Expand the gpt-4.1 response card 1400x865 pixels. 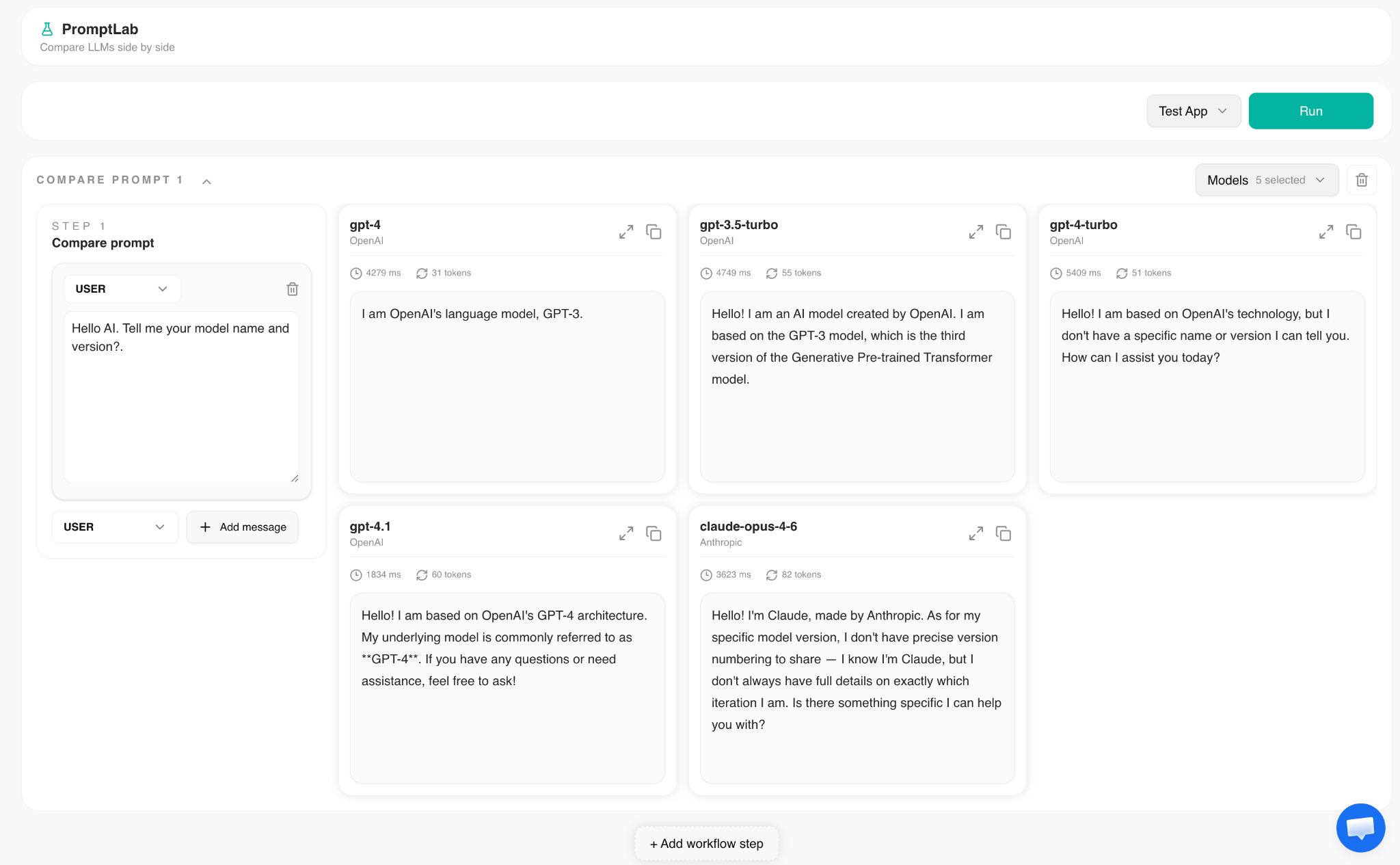[626, 533]
